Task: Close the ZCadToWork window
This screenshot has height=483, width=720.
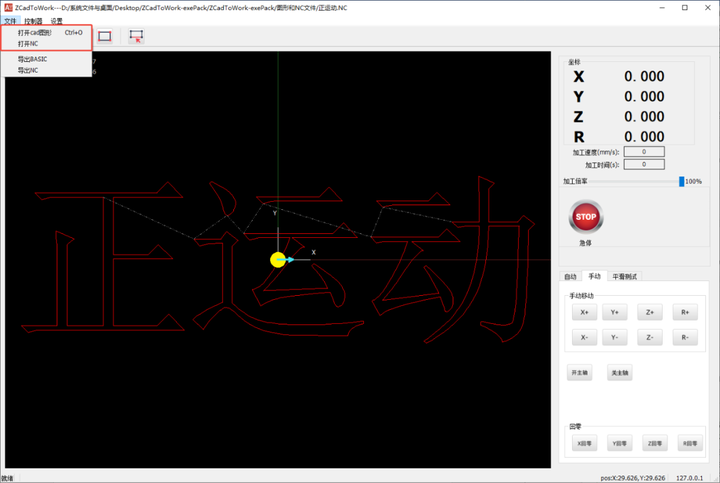Action: pyautogui.click(x=708, y=8)
